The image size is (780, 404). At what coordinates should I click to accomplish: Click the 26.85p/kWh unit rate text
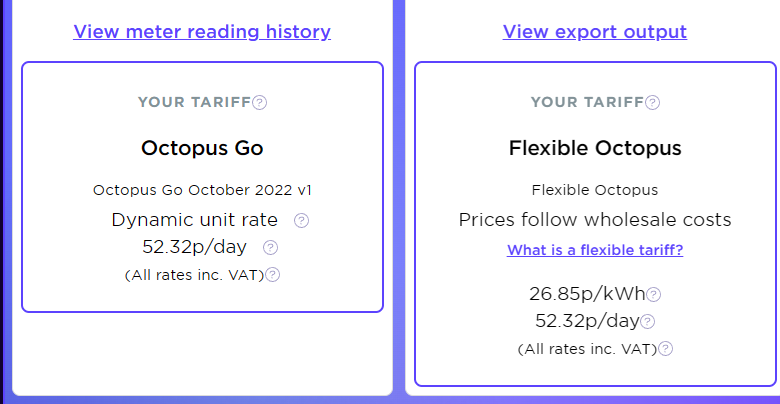point(587,294)
